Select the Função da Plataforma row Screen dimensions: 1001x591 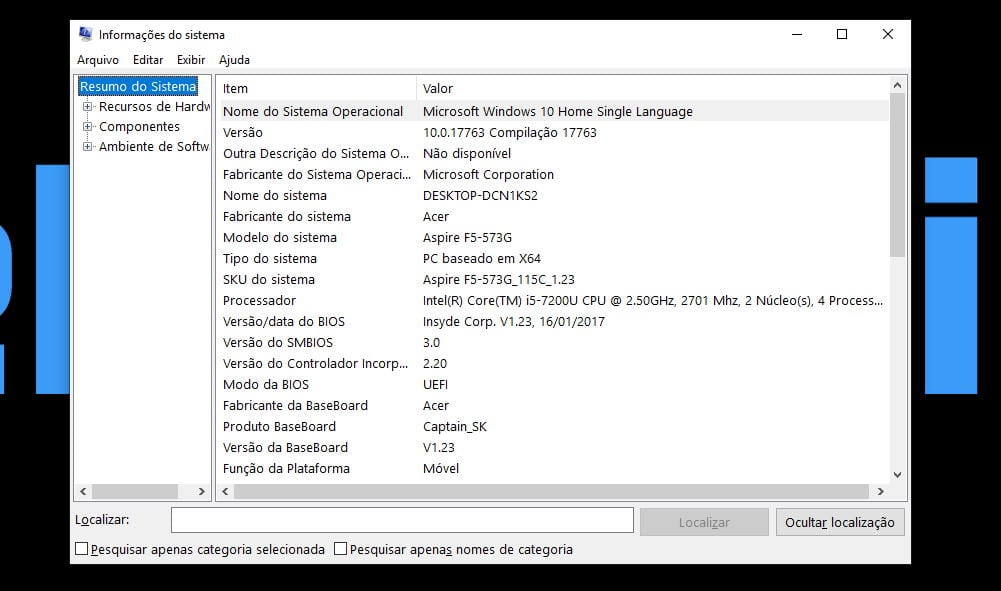tap(554, 469)
